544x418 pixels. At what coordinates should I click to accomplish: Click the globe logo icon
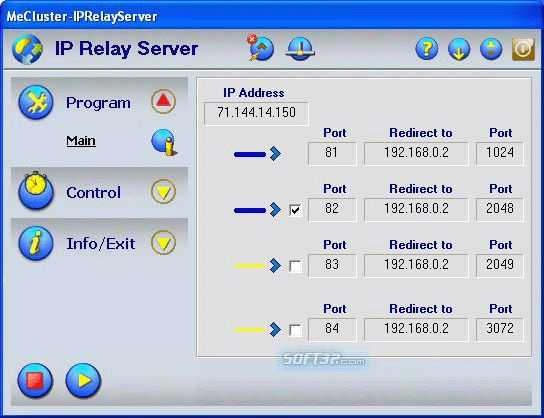(x=27, y=49)
